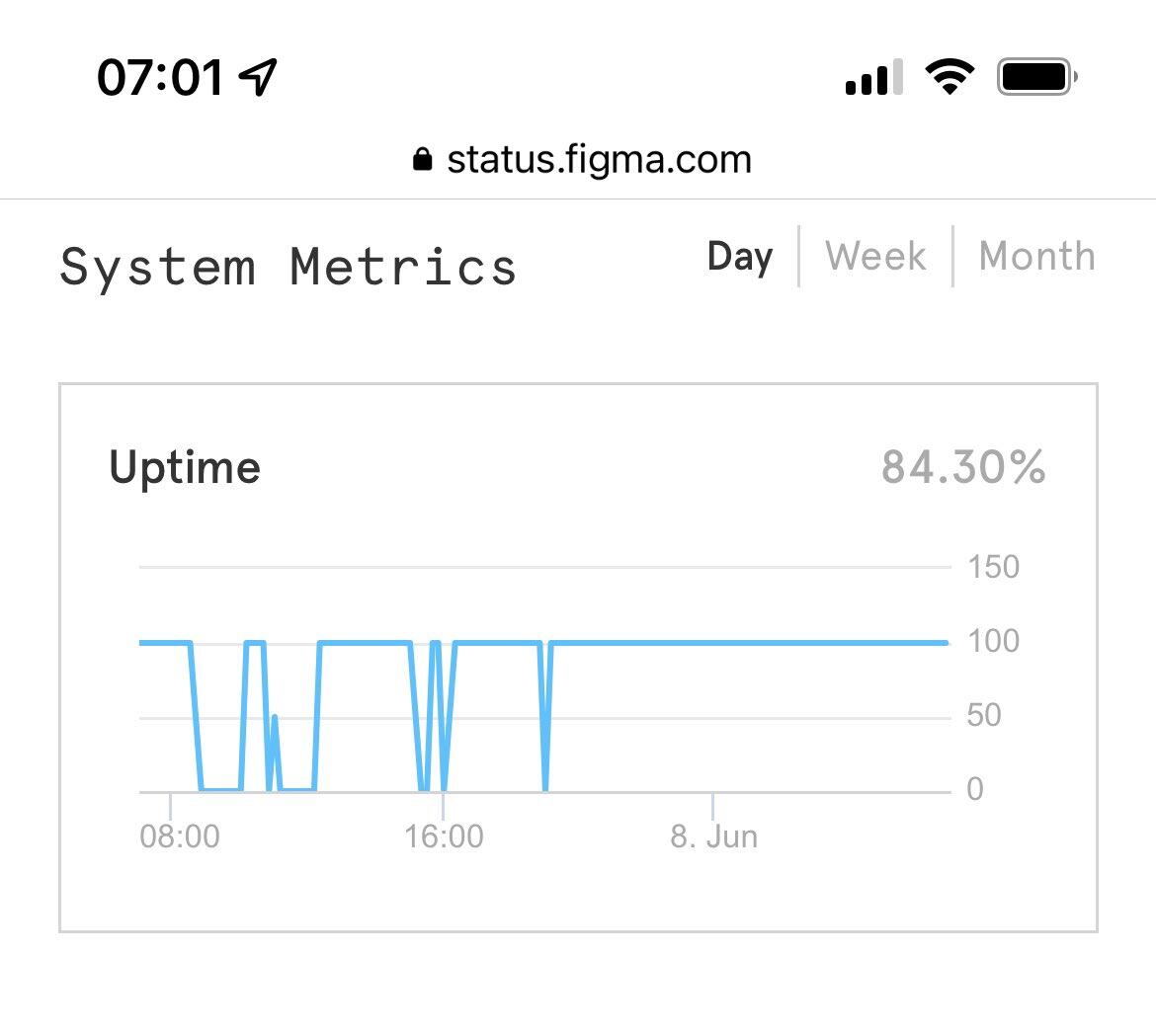The width and height of the screenshot is (1156, 1036).
Task: Tap the 150 y-axis label
Action: [993, 567]
